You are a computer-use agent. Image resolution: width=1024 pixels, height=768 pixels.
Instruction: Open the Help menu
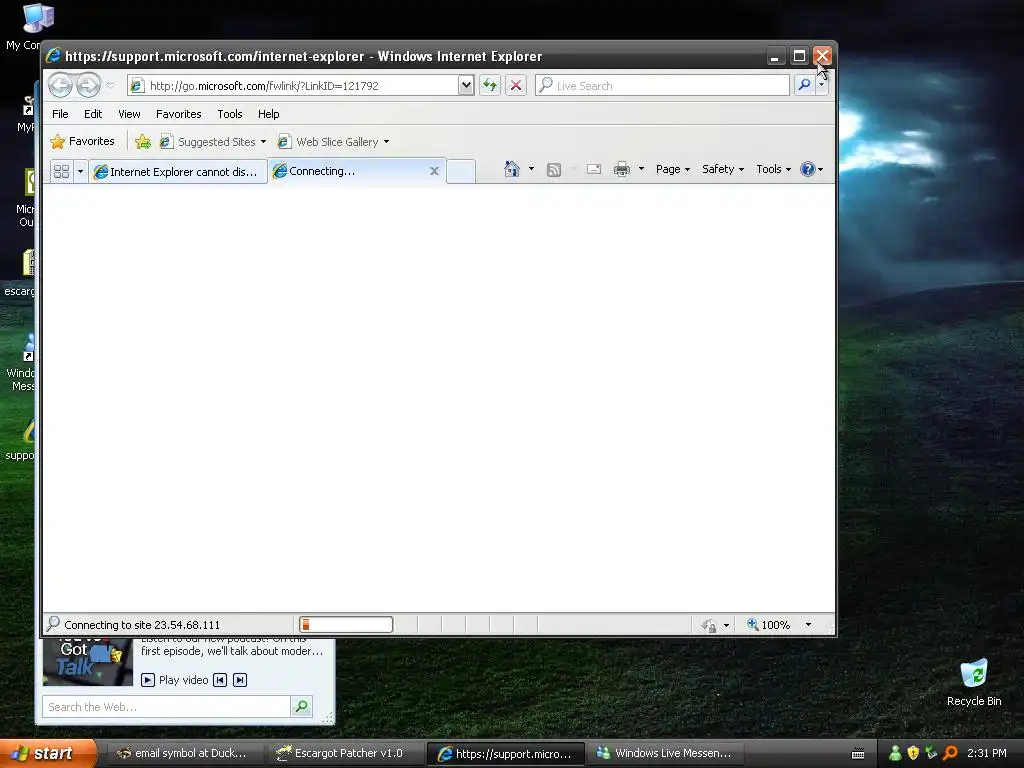tap(268, 114)
